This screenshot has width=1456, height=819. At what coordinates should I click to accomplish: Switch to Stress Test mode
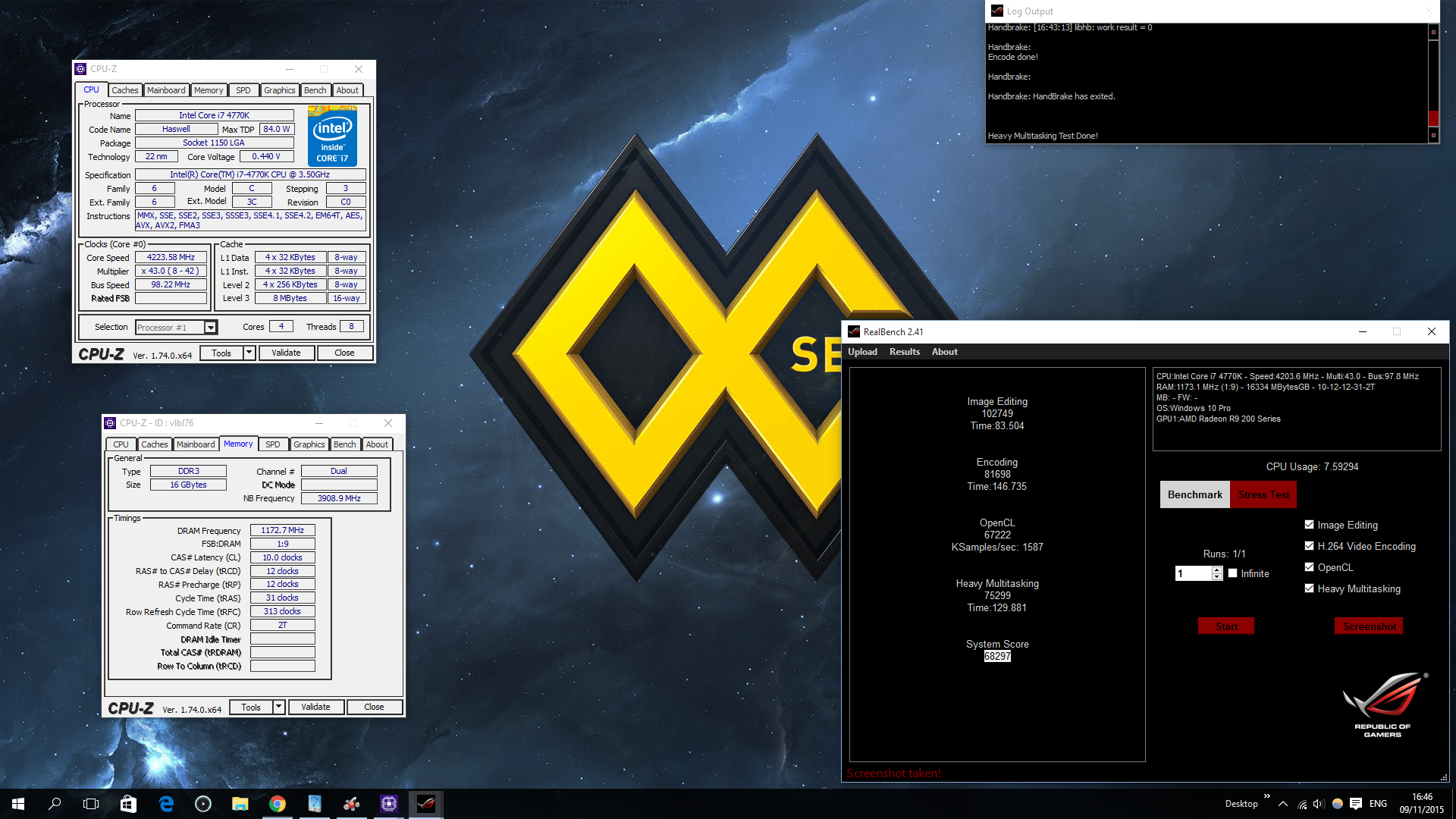pos(1263,494)
